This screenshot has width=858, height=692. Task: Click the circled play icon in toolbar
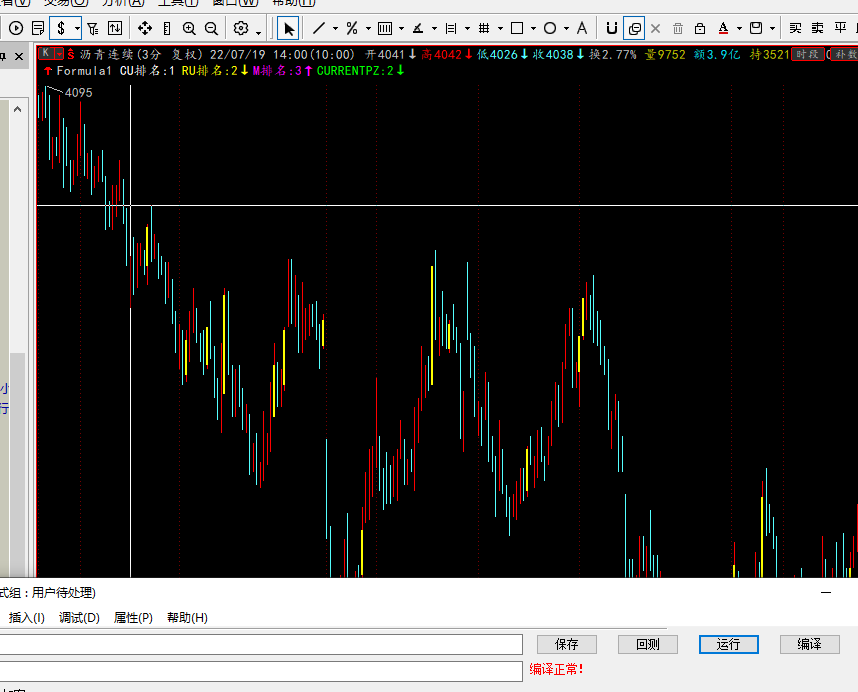pyautogui.click(x=16, y=28)
